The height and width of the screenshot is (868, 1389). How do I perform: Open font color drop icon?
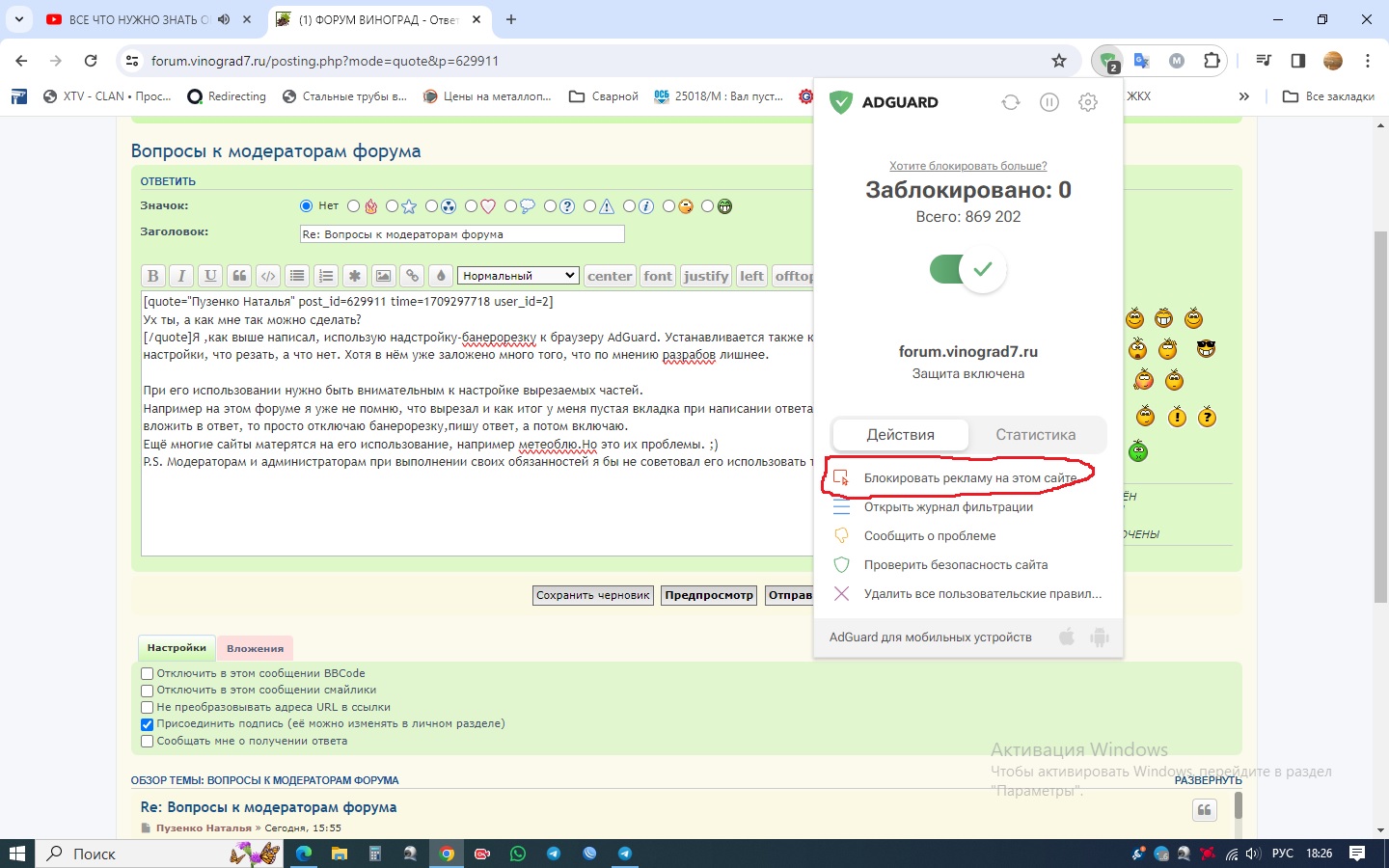441,276
